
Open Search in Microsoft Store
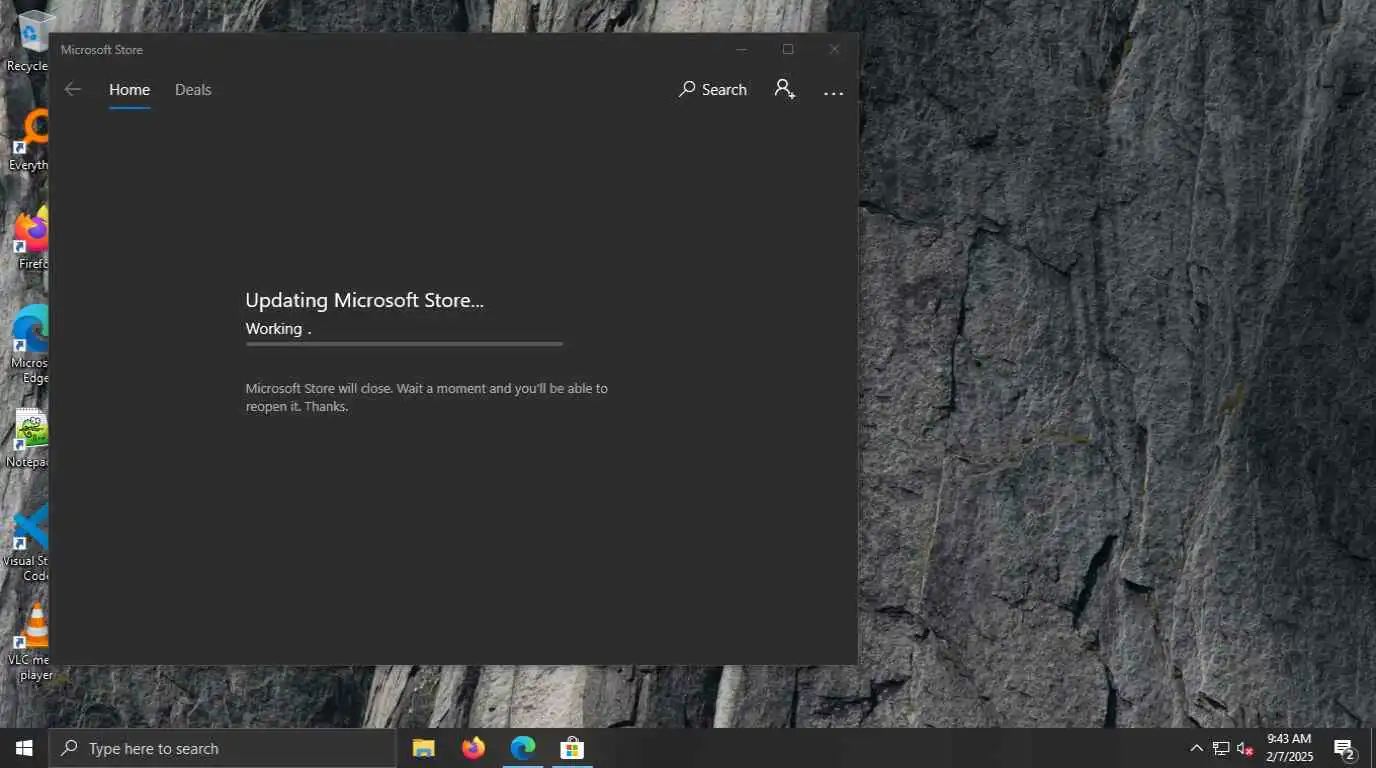[x=713, y=90]
